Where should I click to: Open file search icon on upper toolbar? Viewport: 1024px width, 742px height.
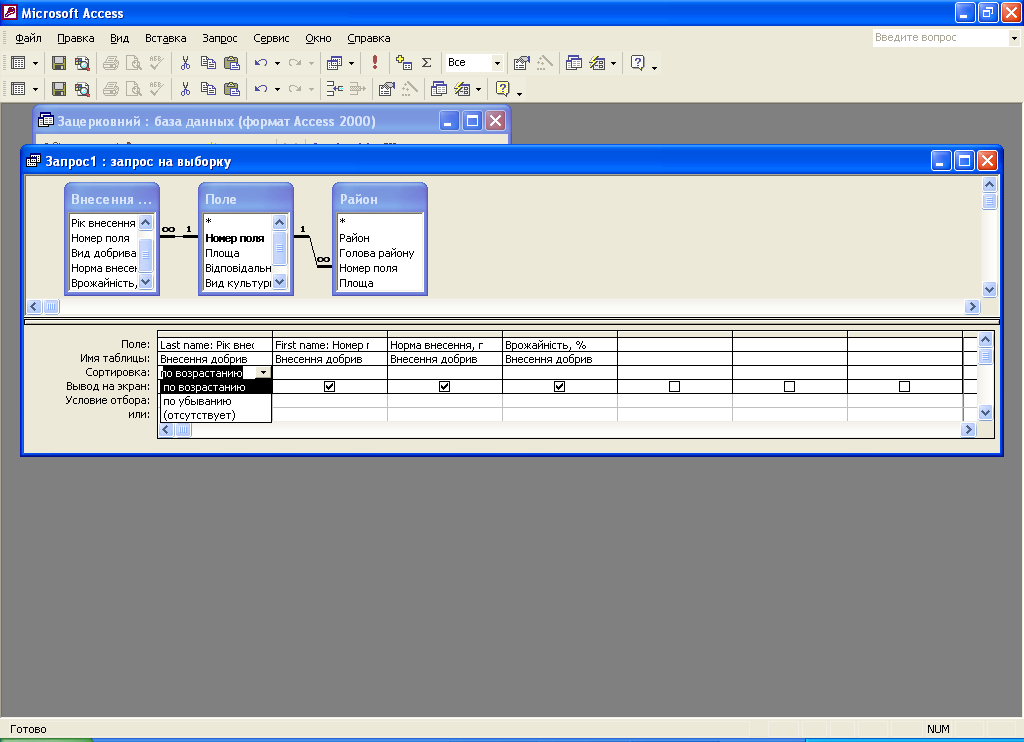point(82,63)
